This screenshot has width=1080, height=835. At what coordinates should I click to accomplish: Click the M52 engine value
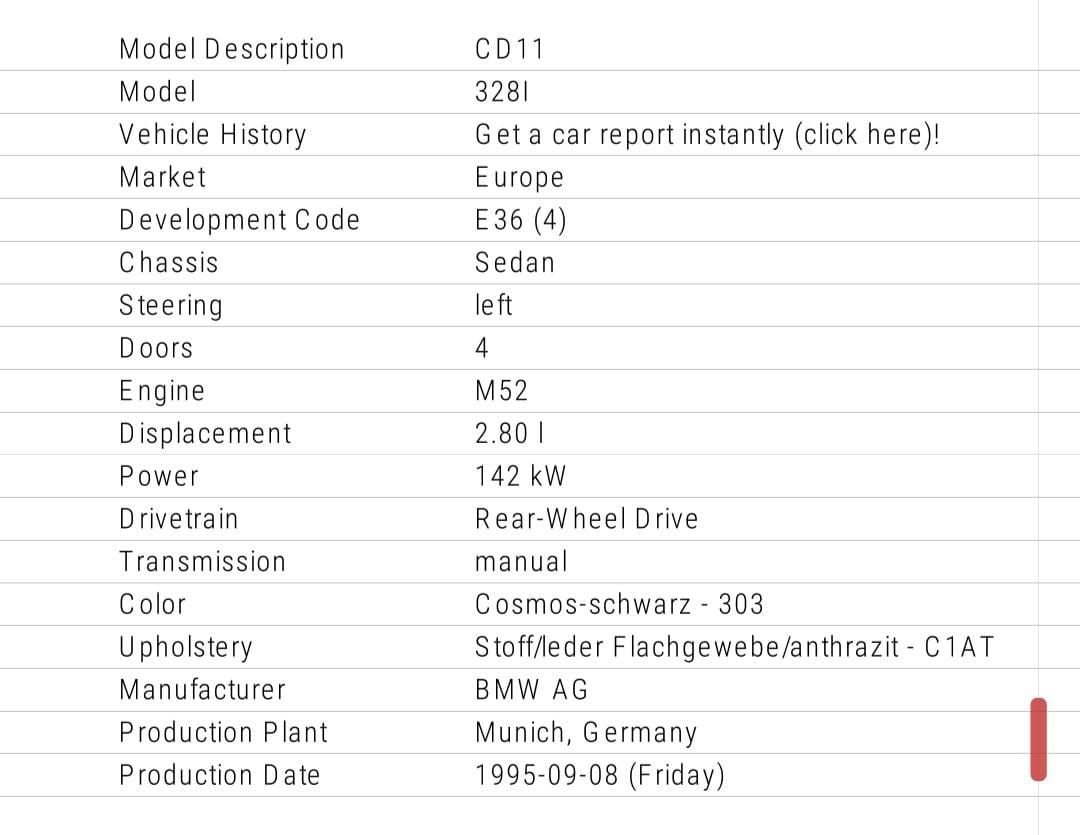point(501,391)
